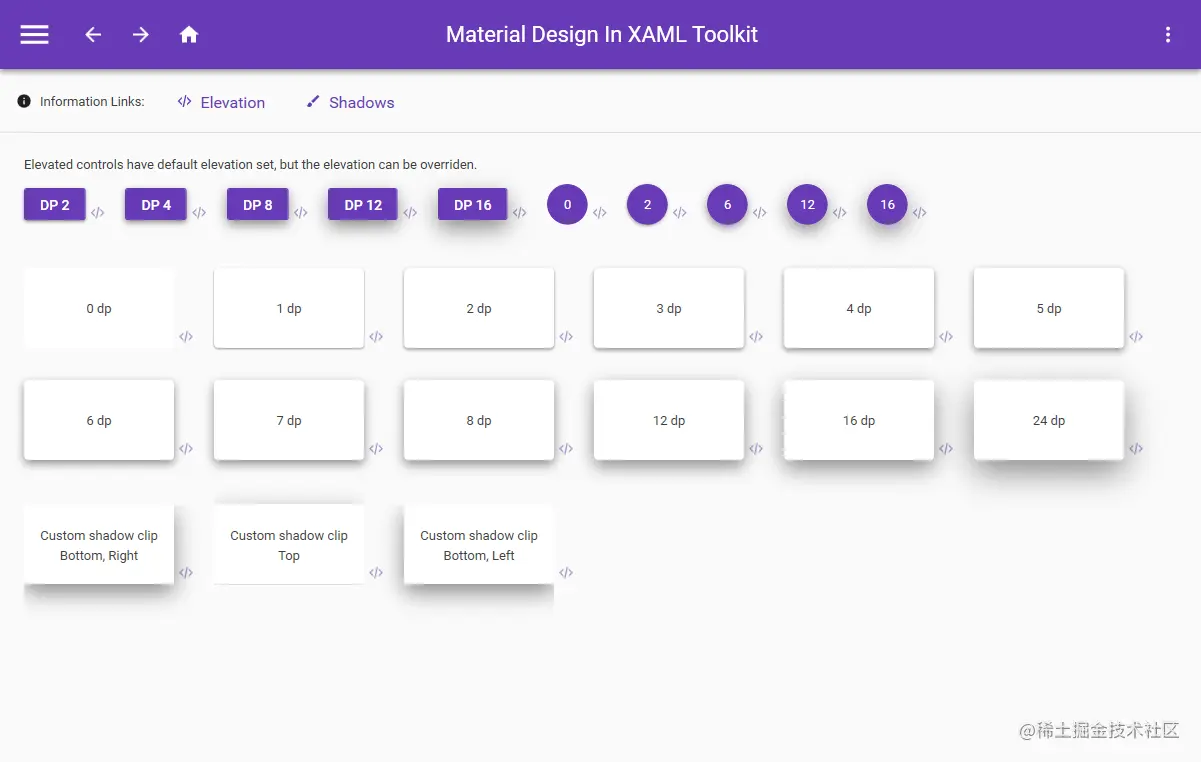Screen dimensions: 1201x762
Task: Show code for the 5 dp card
Action: [x=1136, y=337]
